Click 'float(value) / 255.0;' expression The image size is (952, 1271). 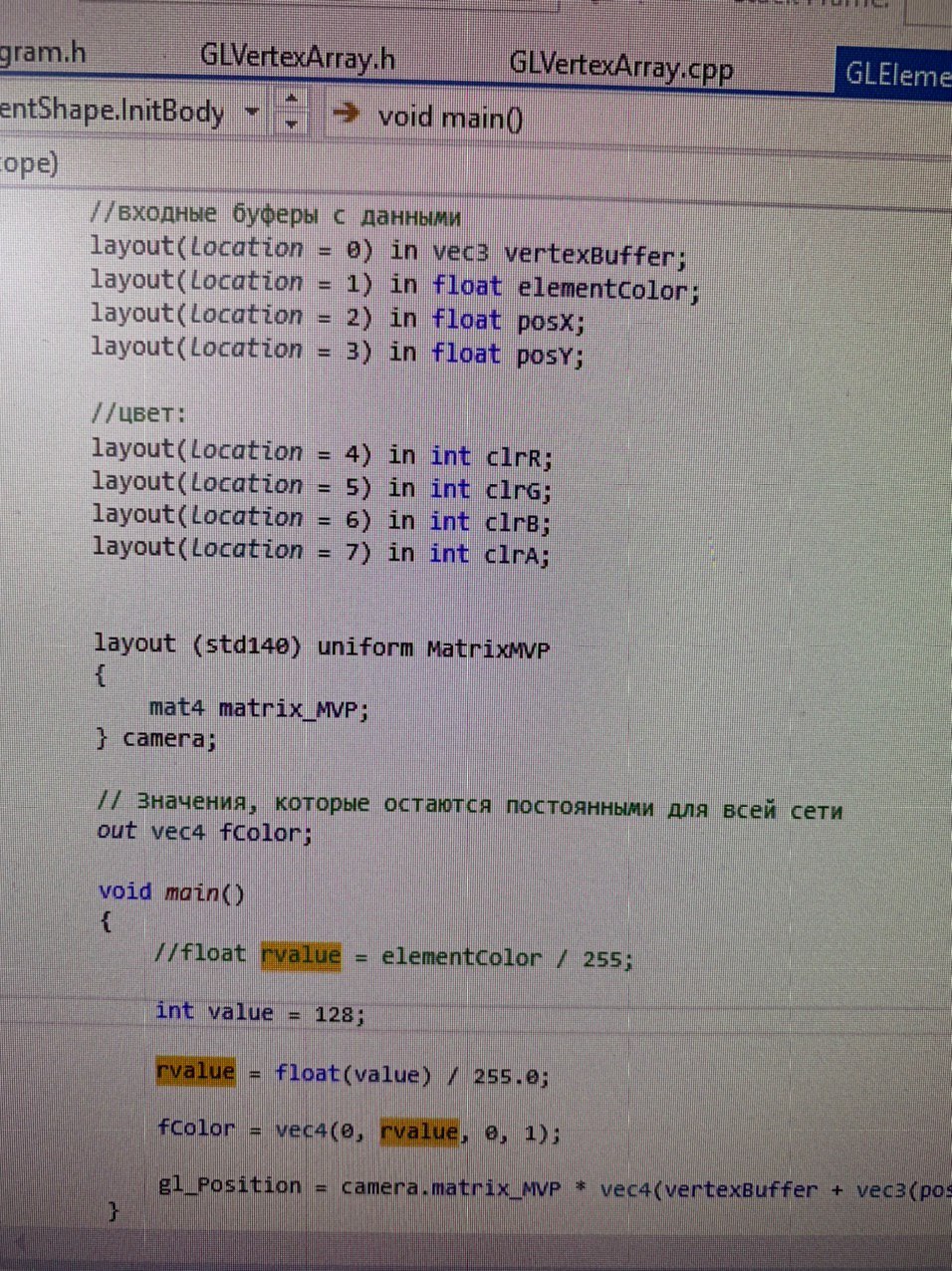[412, 1075]
